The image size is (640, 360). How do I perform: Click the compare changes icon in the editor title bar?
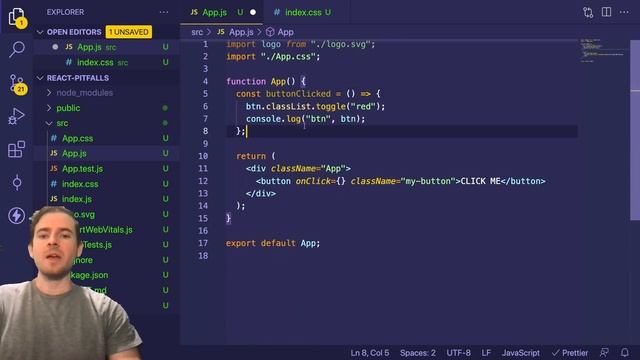click(588, 12)
